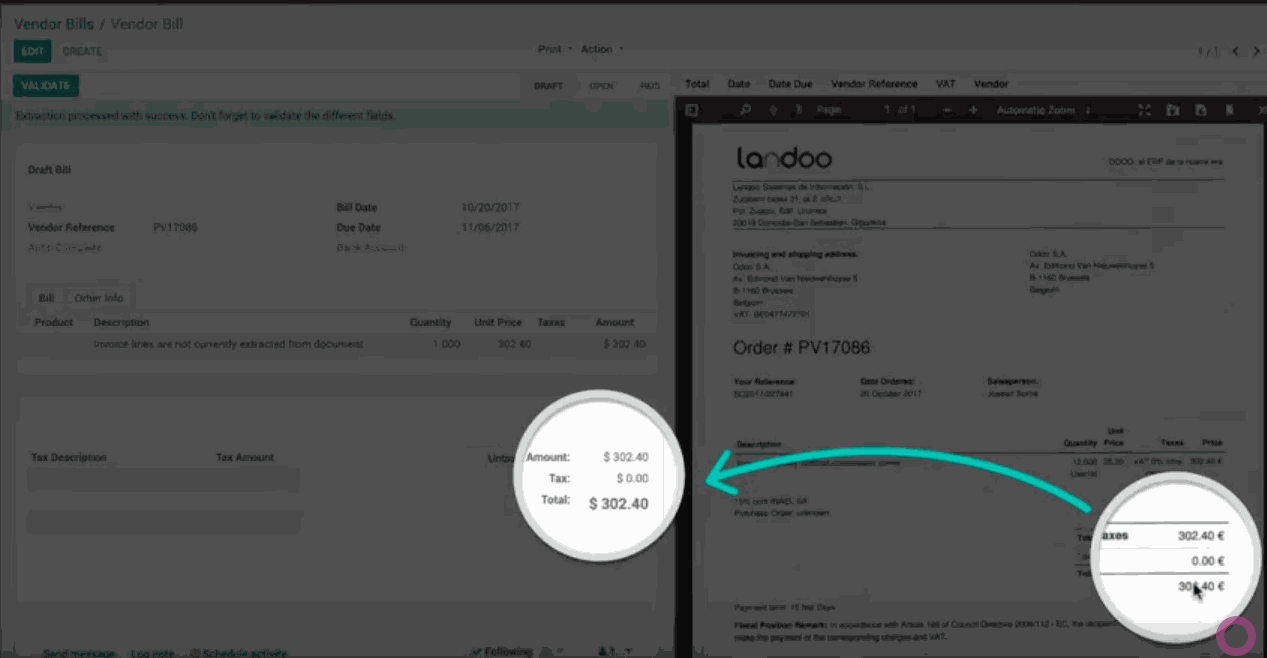Open find in PDF document
The height and width of the screenshot is (658, 1267).
745,110
